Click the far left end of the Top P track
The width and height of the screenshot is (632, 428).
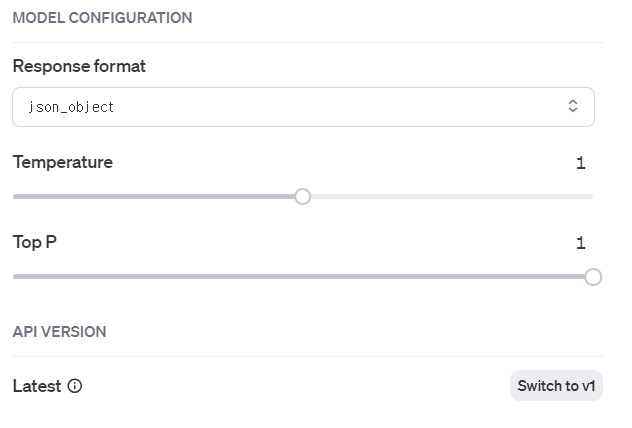click(16, 277)
